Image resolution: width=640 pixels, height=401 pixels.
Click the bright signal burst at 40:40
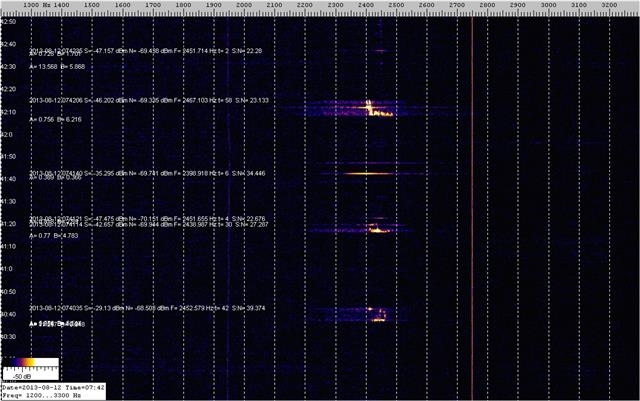[x=378, y=316]
